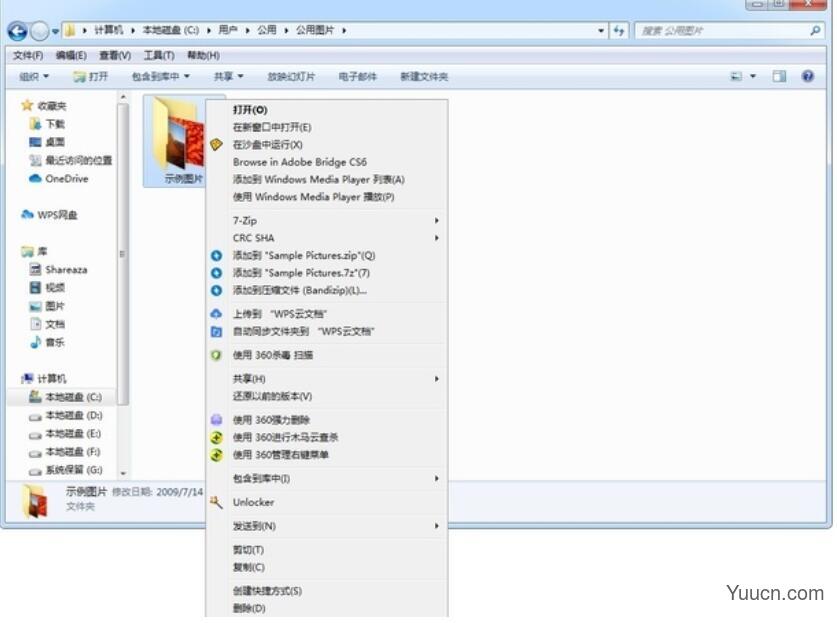The image size is (837, 623).
Task: Open 音乐 library
Action: click(47, 342)
